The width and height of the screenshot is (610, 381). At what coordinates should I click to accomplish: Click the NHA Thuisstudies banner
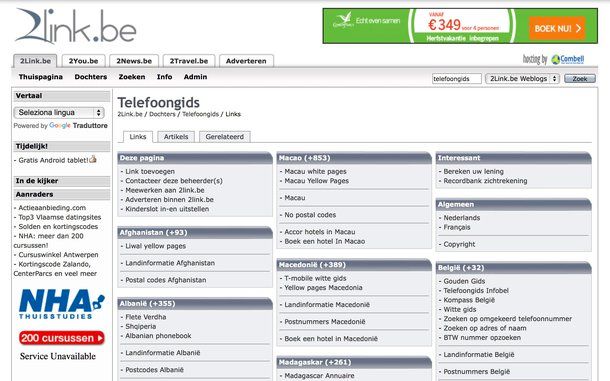click(x=62, y=304)
